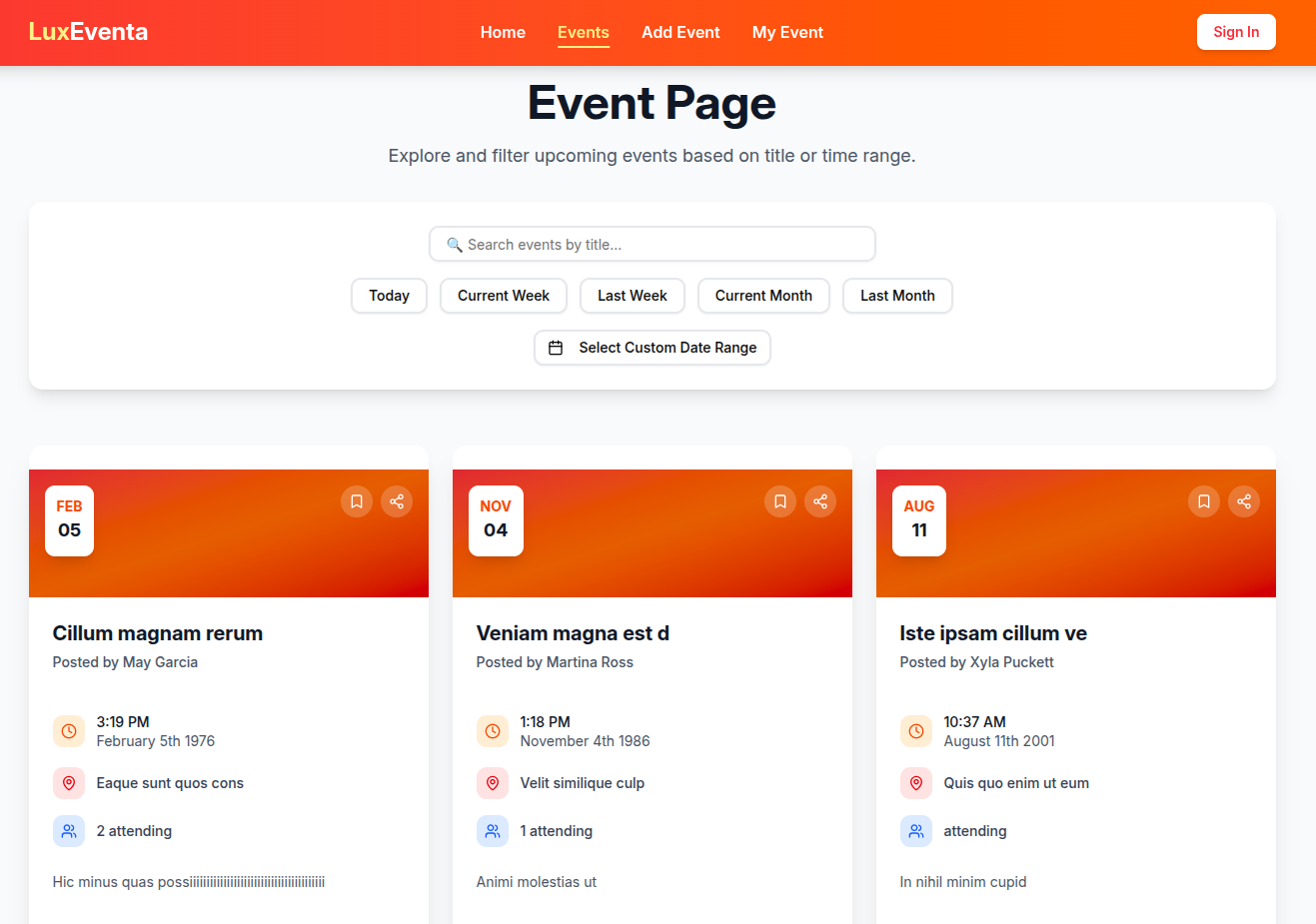The width and height of the screenshot is (1316, 924).
Task: Activate the Last Month filter
Action: [896, 296]
